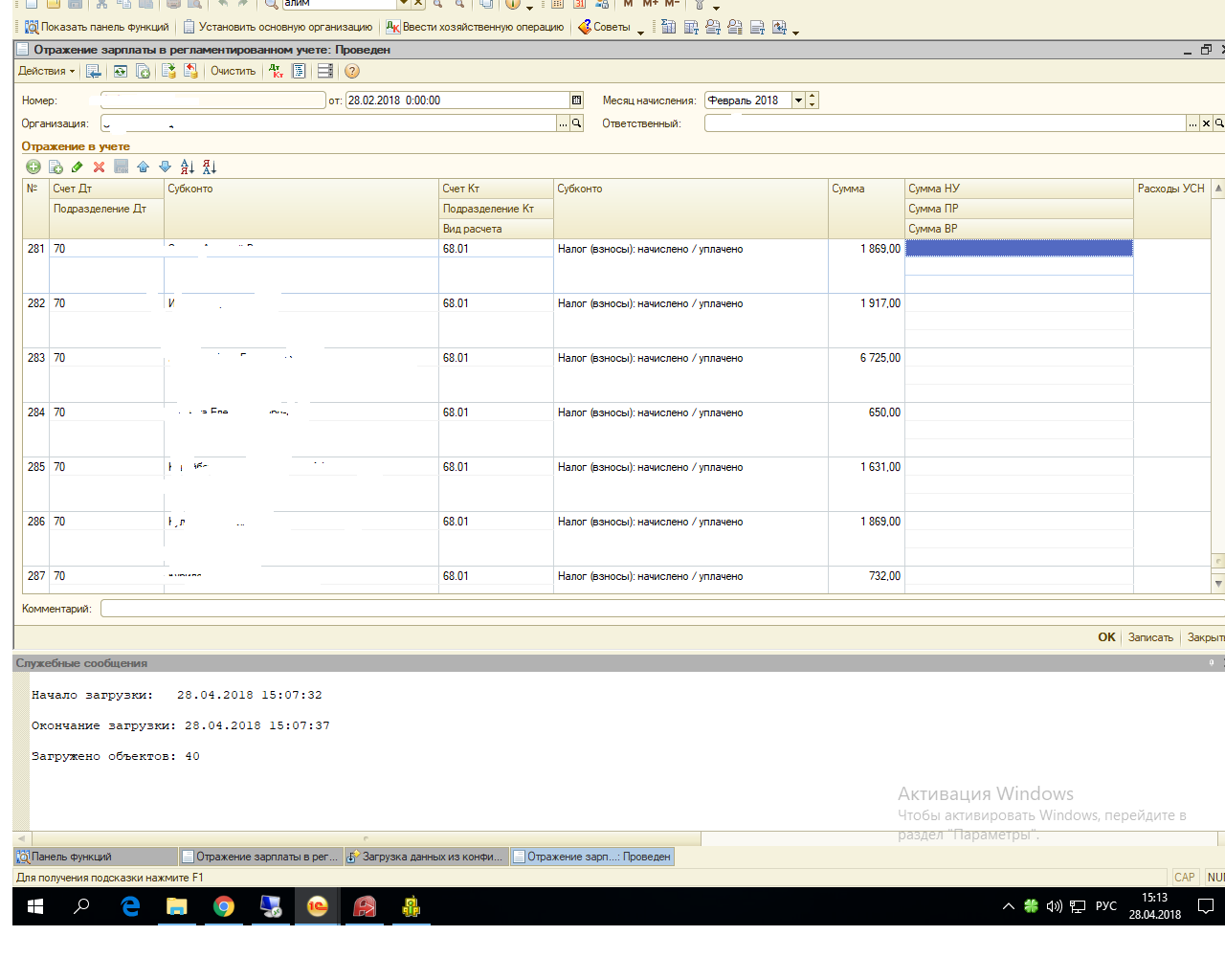
Task: Move row down with blue arrow
Action: pos(165,167)
